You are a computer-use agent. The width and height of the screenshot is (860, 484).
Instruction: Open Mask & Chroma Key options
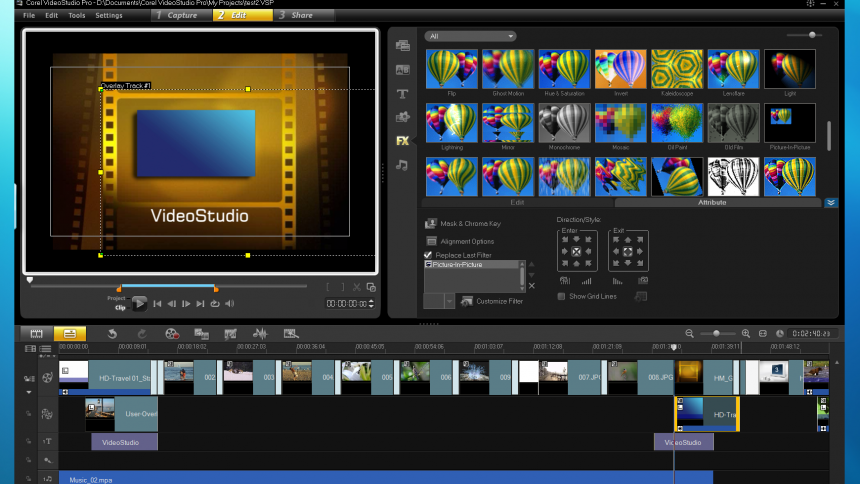[x=463, y=223]
